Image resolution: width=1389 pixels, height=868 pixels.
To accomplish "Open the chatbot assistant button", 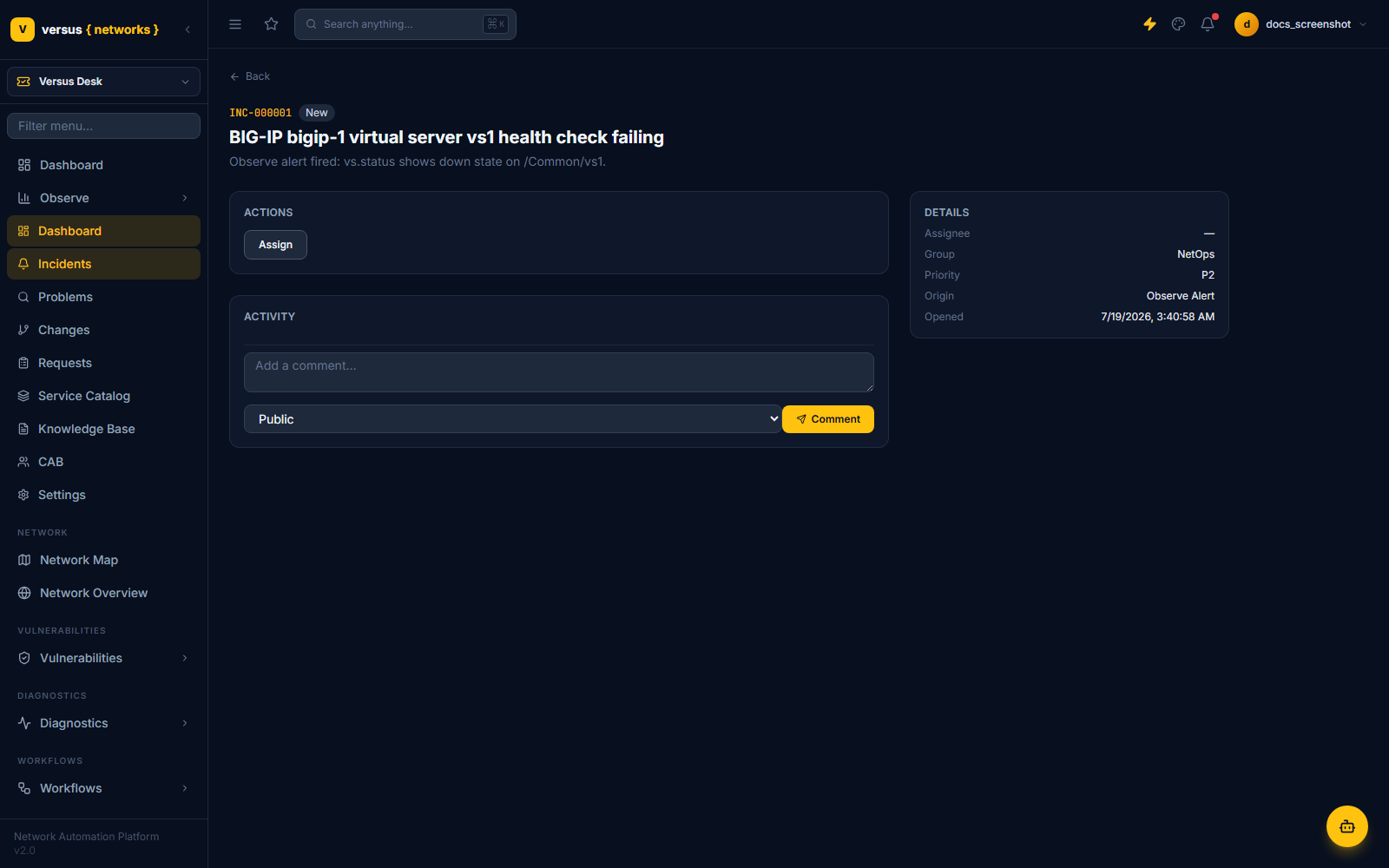I will [x=1347, y=826].
